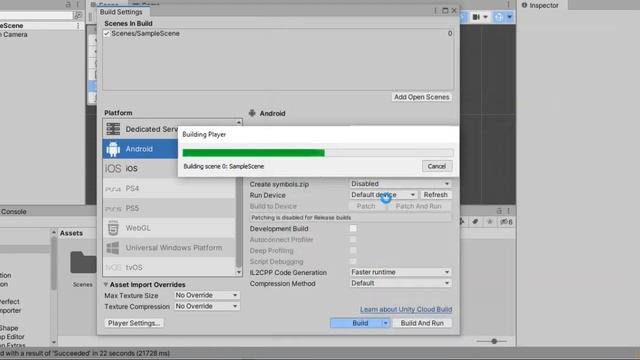Select the PS4 platform entry
This screenshot has height=360, width=640.
pos(169,189)
